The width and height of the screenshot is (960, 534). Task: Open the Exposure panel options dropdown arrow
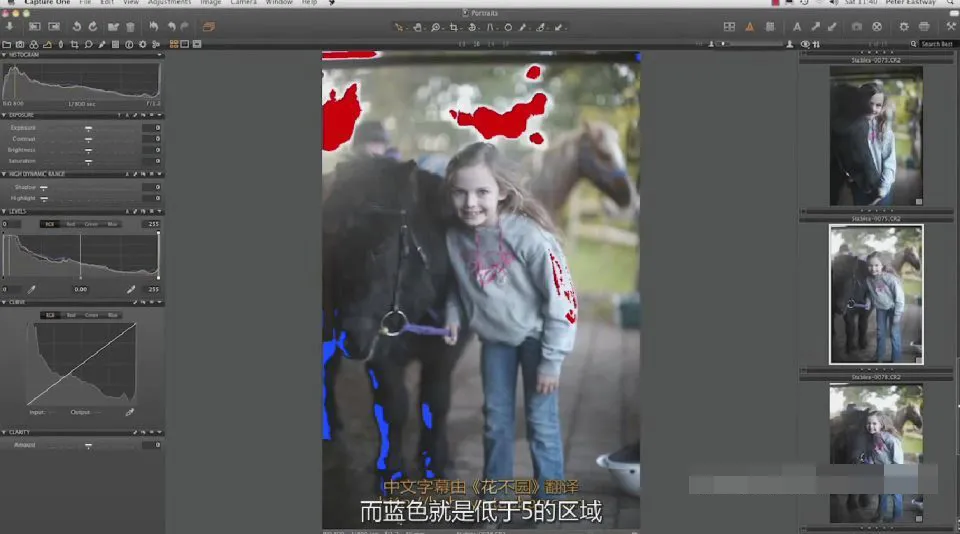click(159, 115)
